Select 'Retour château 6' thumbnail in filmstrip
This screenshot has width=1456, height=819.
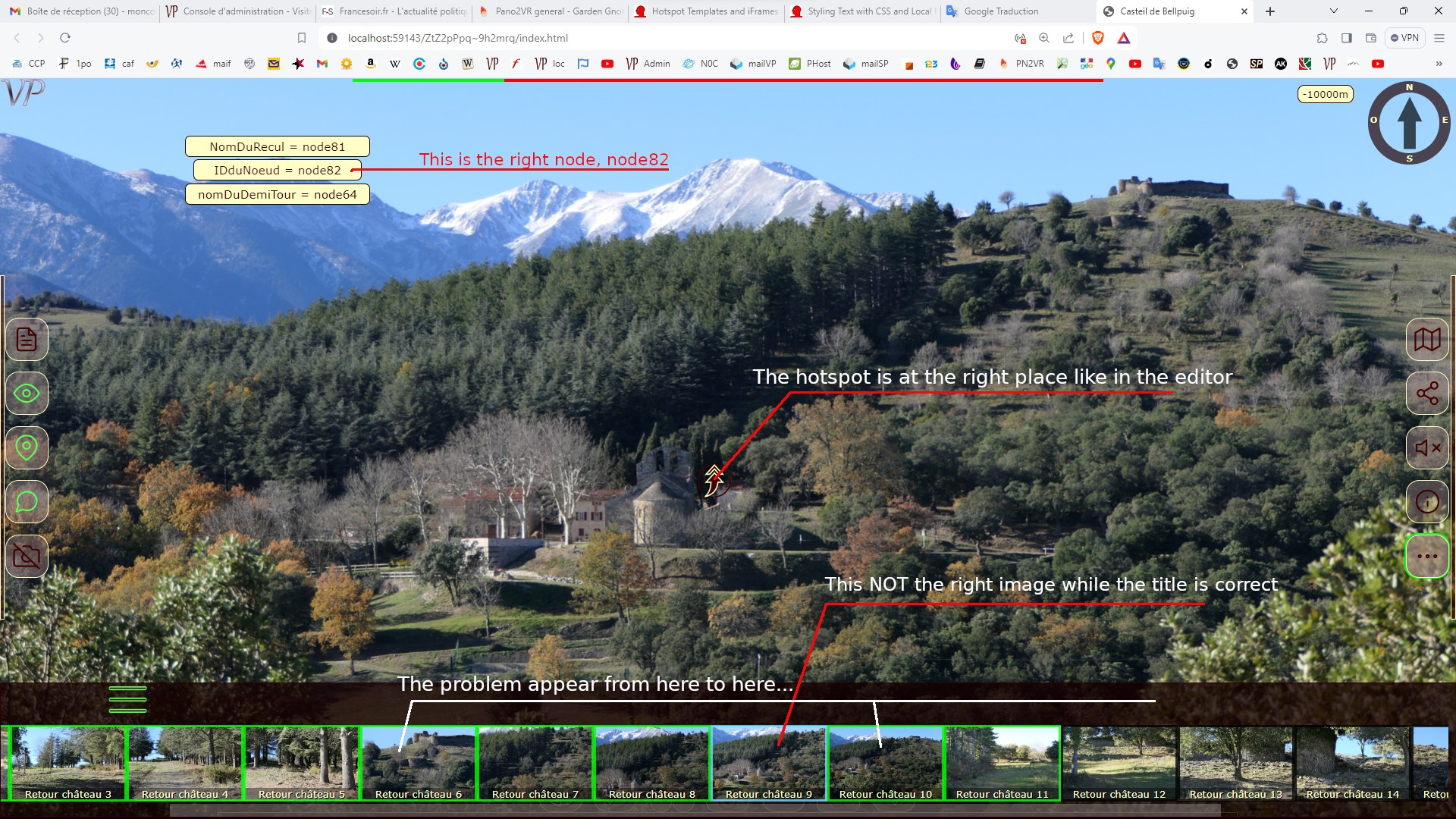pos(418,764)
